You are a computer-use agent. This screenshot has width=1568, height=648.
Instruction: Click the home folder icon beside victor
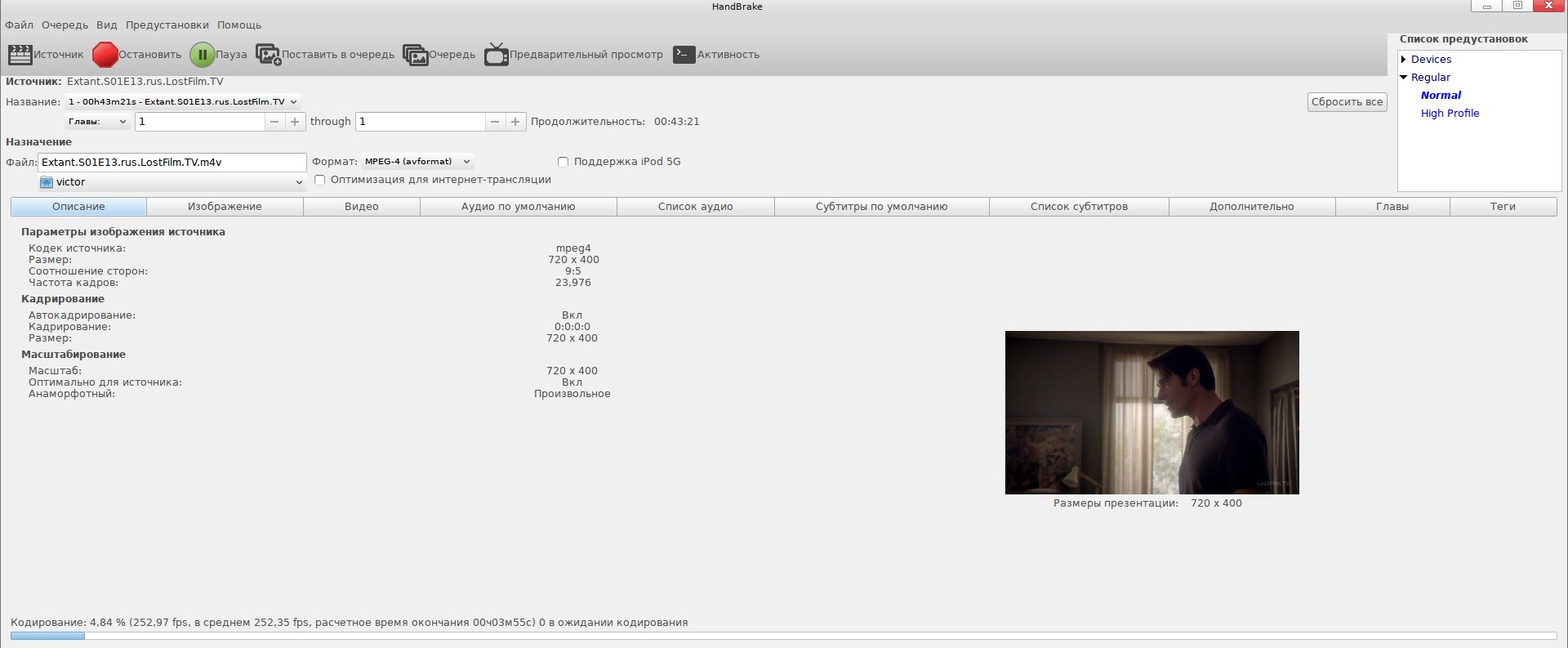point(47,182)
